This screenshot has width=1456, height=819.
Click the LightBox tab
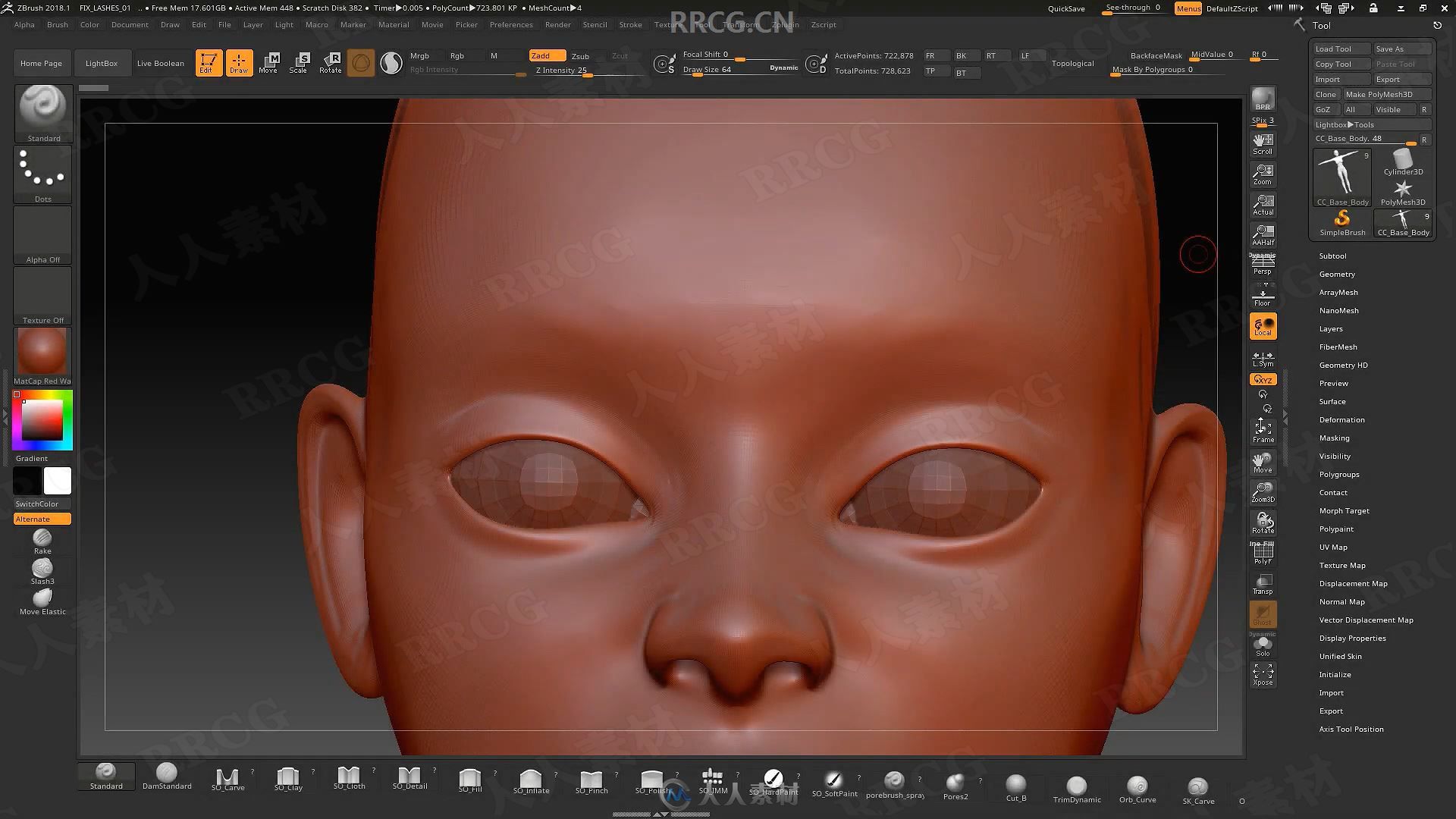pos(100,62)
